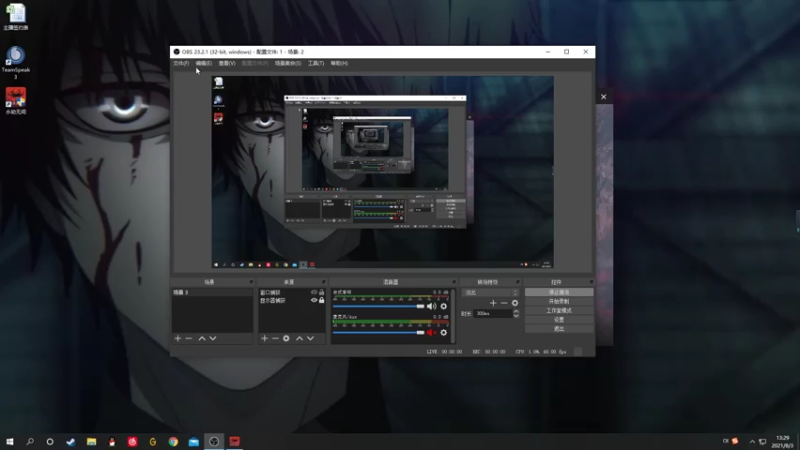Select the 显示器捕获 source row

(x=292, y=301)
